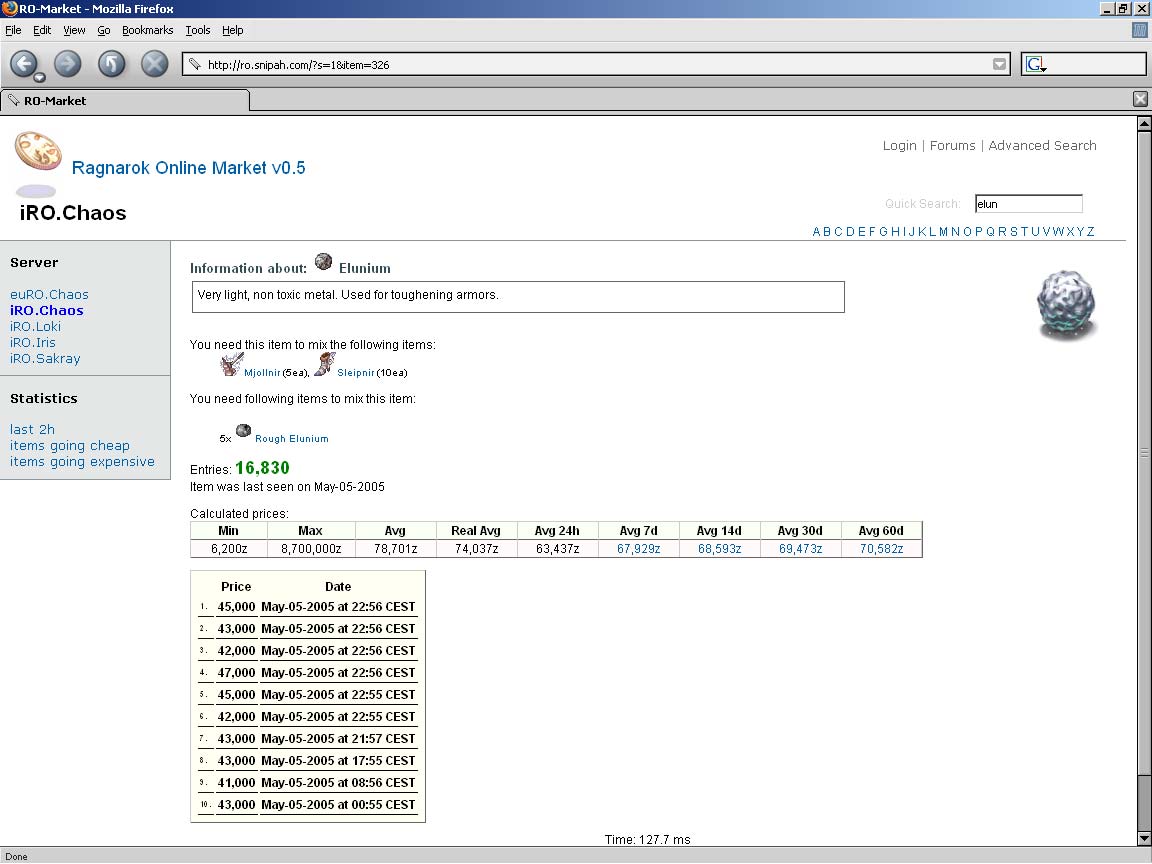Viewport: 1152px width, 864px height.
Task: Open the Tools menu
Action: tap(198, 30)
